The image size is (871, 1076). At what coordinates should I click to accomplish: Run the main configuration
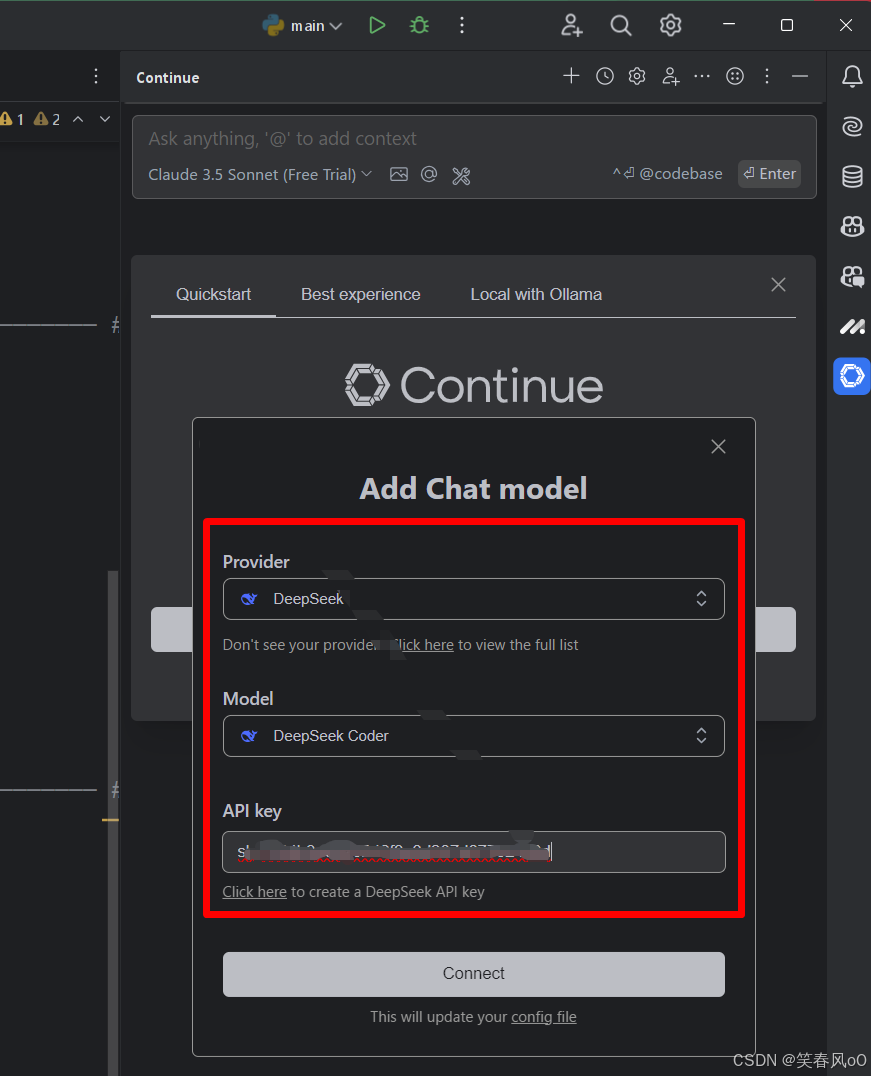pyautogui.click(x=377, y=26)
